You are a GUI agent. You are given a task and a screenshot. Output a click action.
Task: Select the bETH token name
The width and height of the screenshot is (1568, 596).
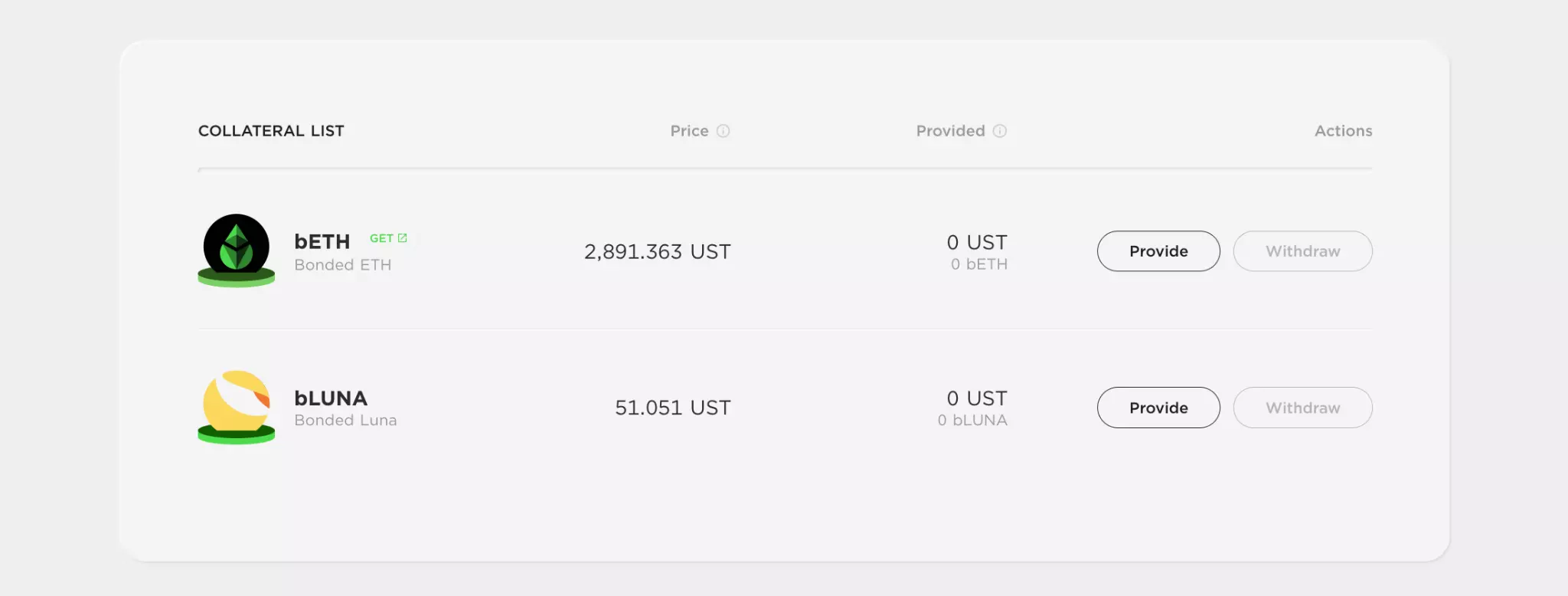[322, 242]
